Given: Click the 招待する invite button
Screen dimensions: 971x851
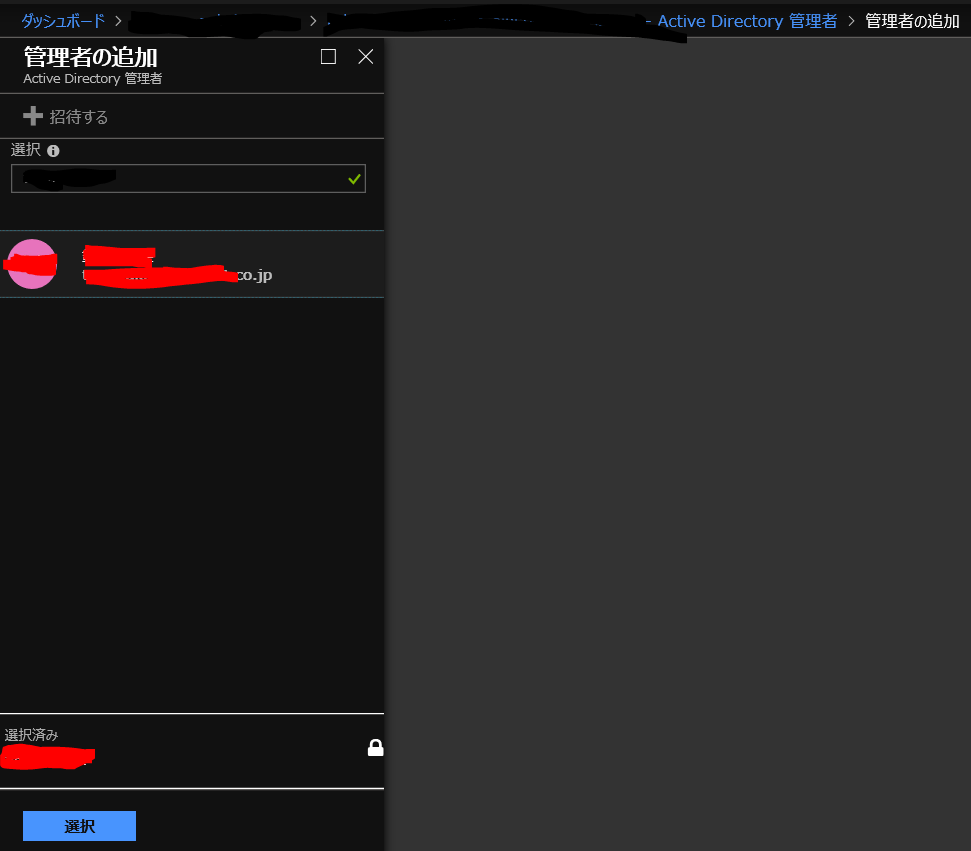Looking at the screenshot, I should (x=66, y=116).
